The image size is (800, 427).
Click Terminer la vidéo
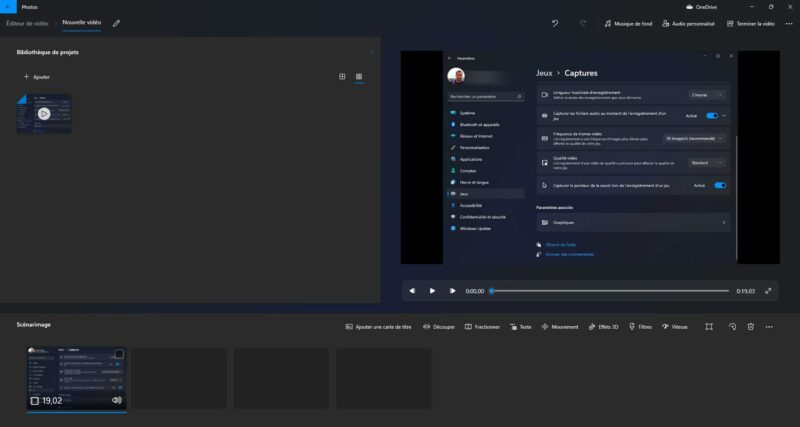751,23
